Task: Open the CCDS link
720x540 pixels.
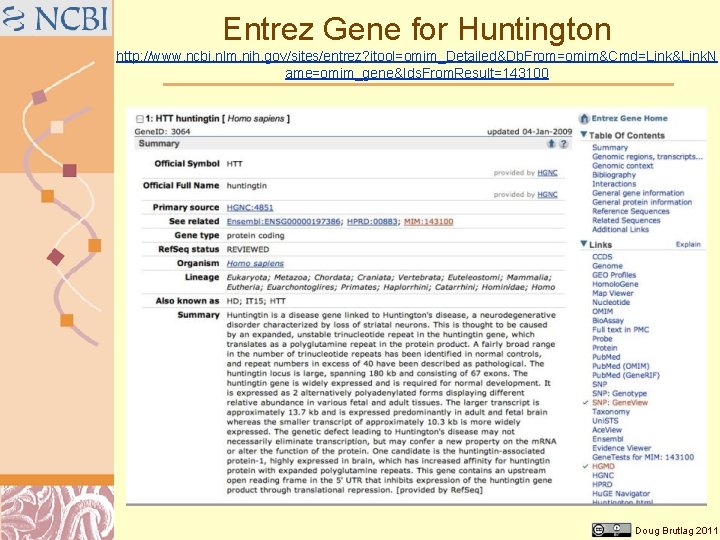Action: coord(602,257)
